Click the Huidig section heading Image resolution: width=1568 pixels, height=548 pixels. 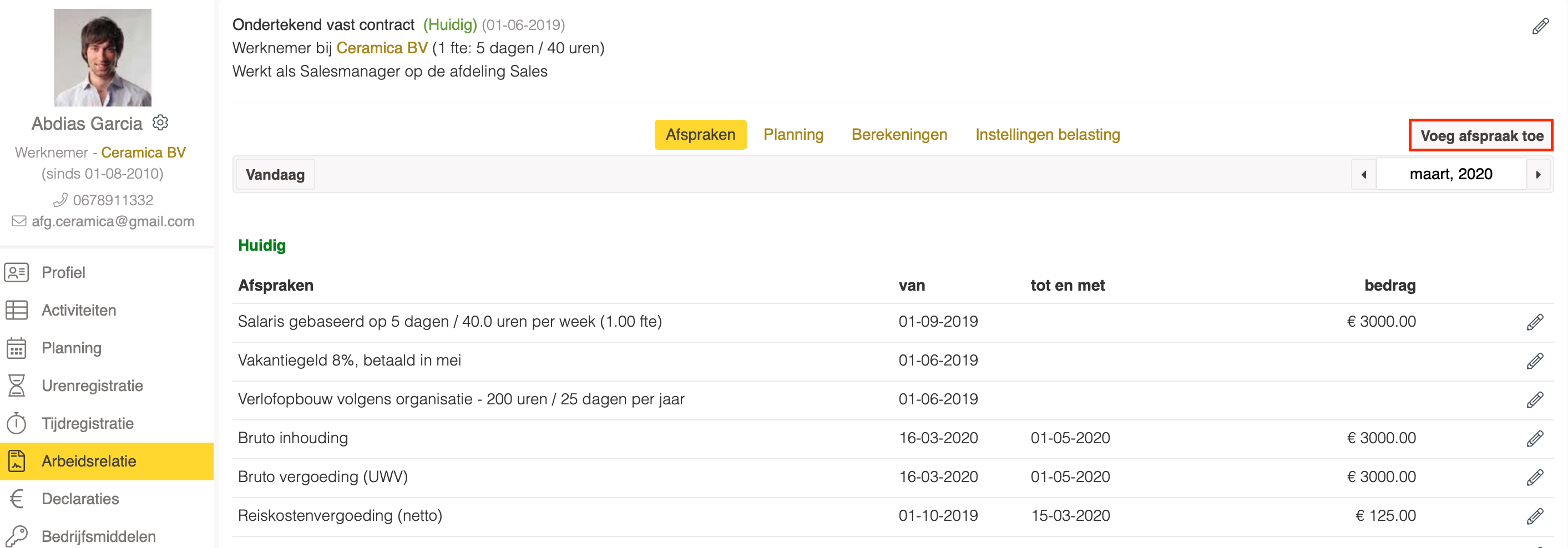[262, 245]
